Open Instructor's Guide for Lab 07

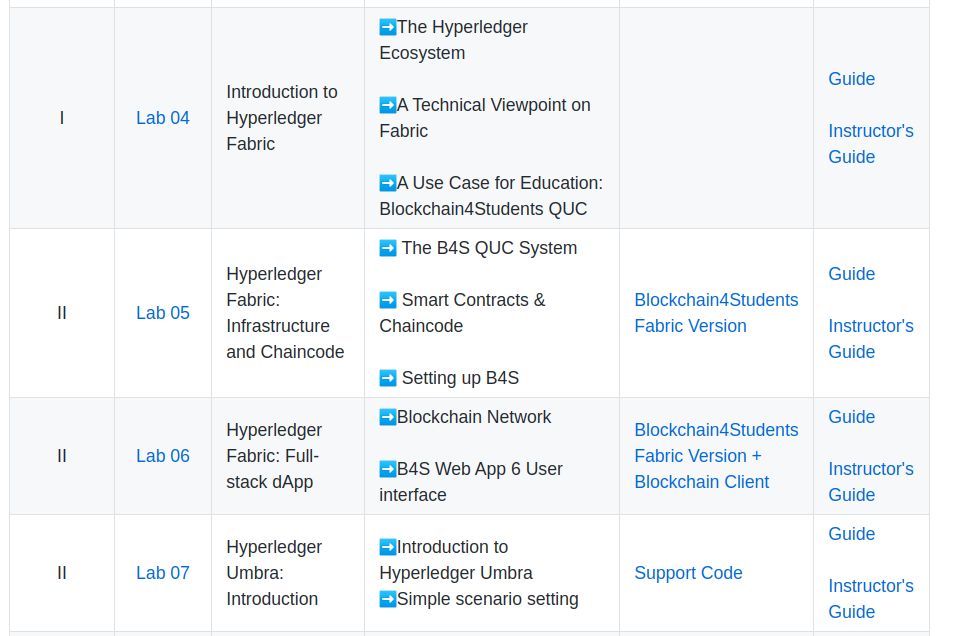click(x=871, y=599)
